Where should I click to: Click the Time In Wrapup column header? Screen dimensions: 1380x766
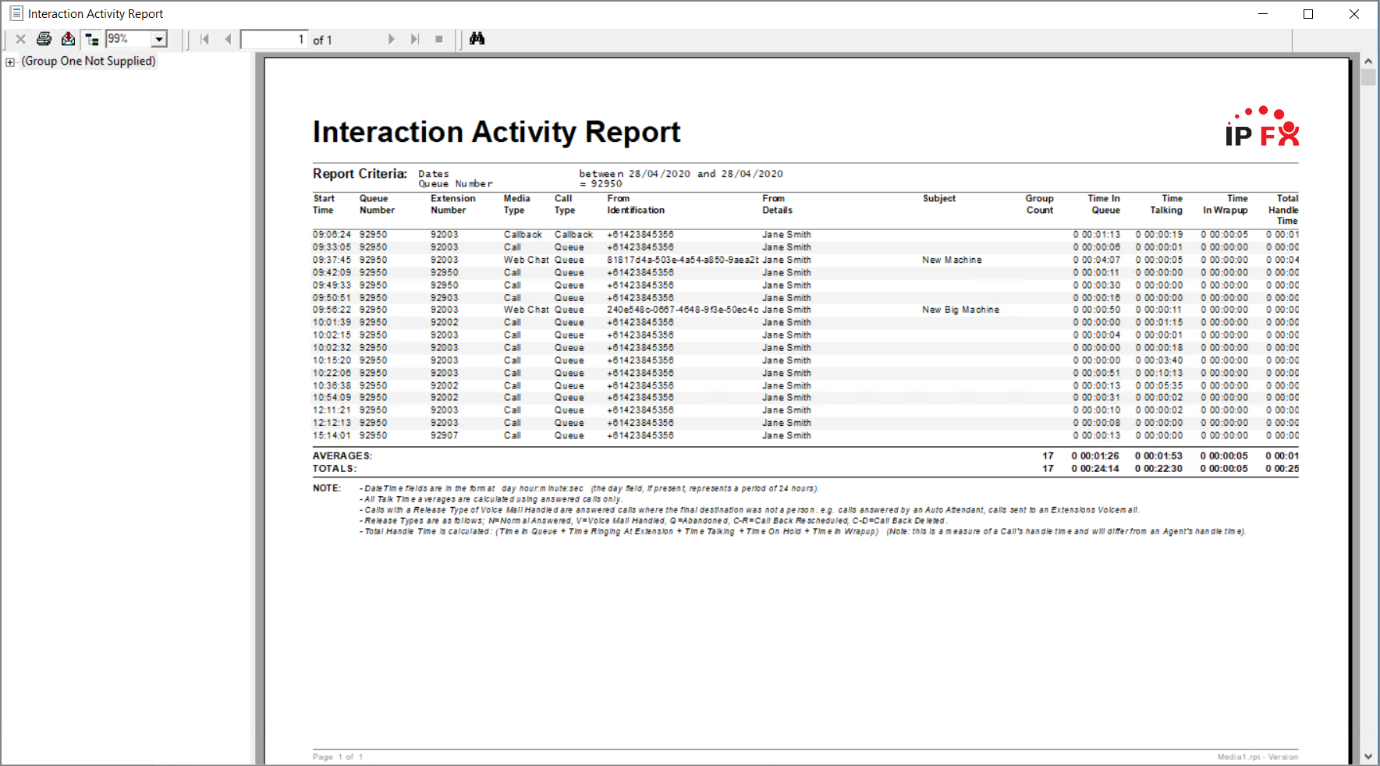(1225, 204)
